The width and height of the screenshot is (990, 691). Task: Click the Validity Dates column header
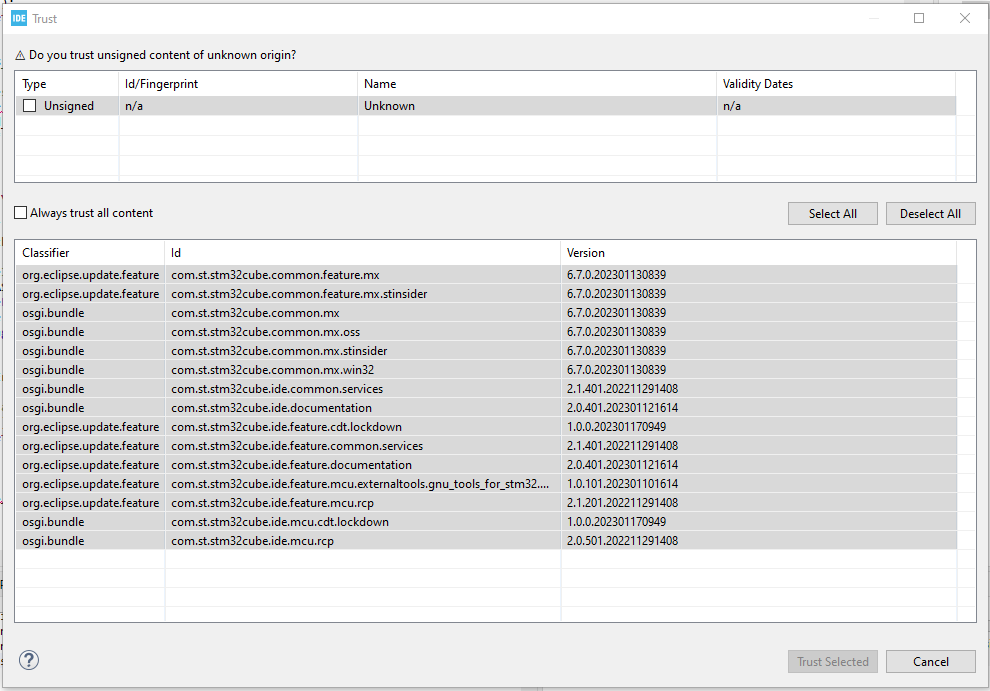837,84
